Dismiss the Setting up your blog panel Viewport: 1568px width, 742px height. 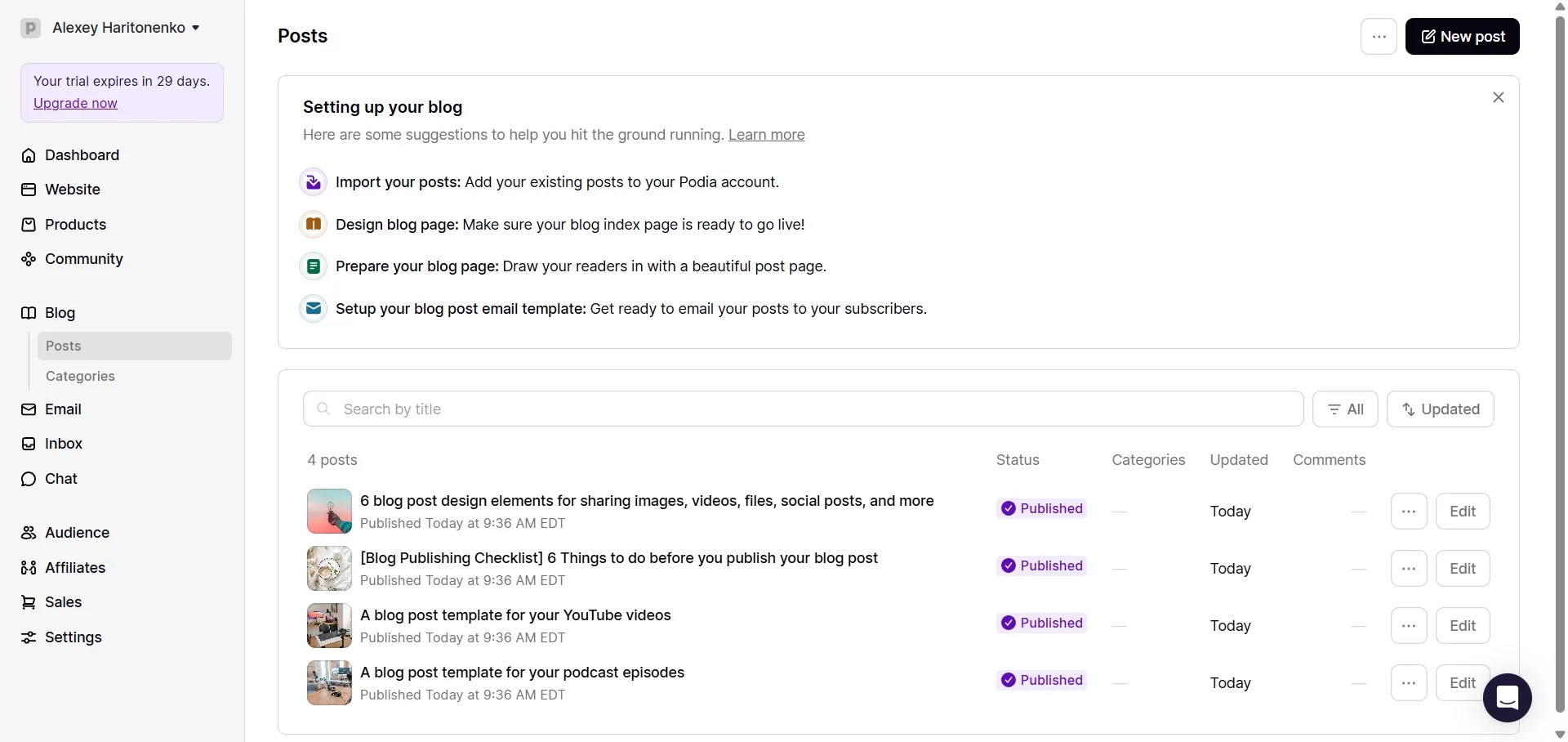1499,97
